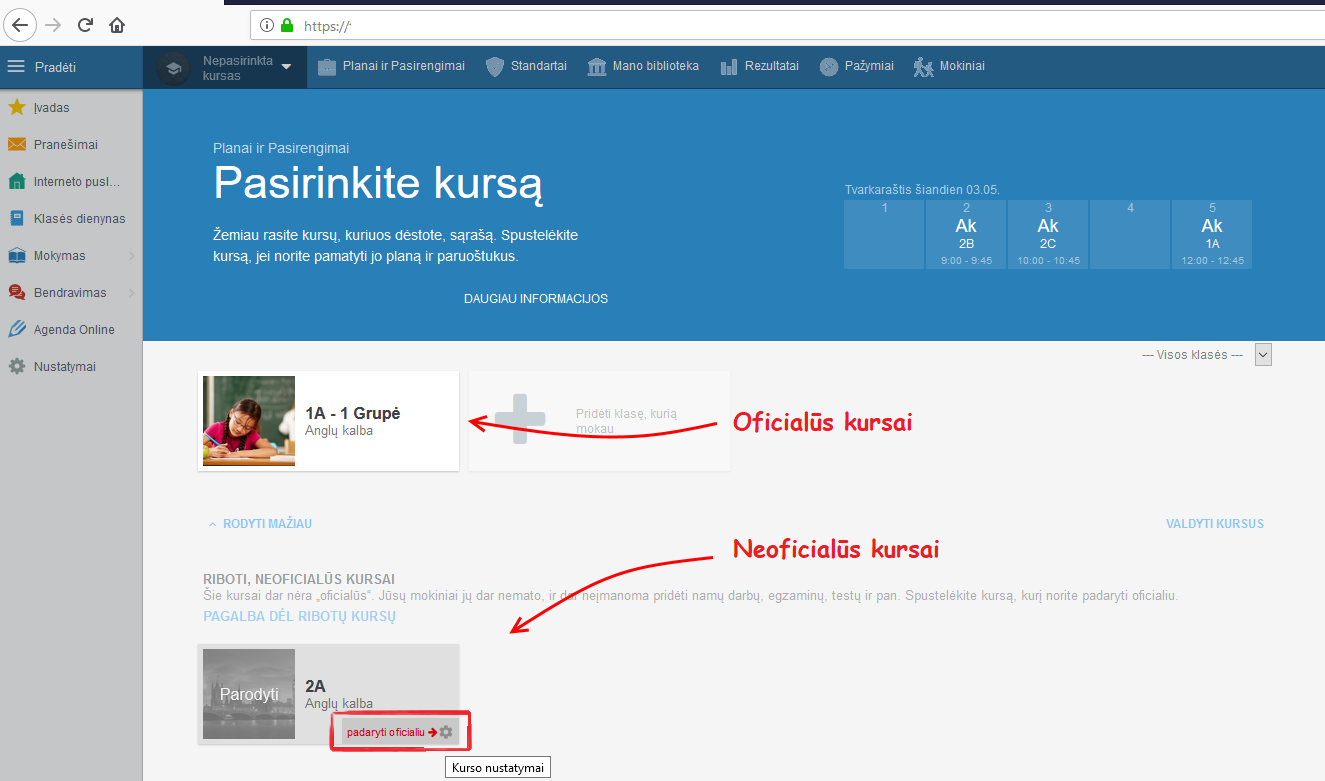Open Agenda Online pencil icon
Image resolution: width=1325 pixels, height=781 pixels.
(x=16, y=330)
